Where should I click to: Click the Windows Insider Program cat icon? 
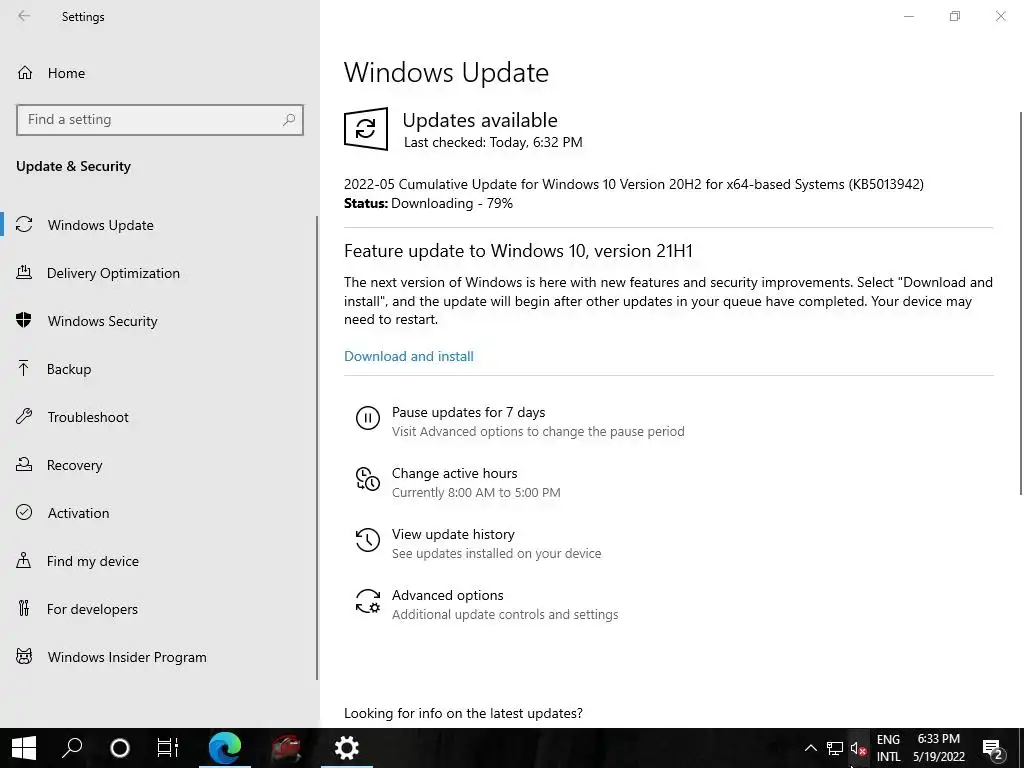tap(24, 656)
